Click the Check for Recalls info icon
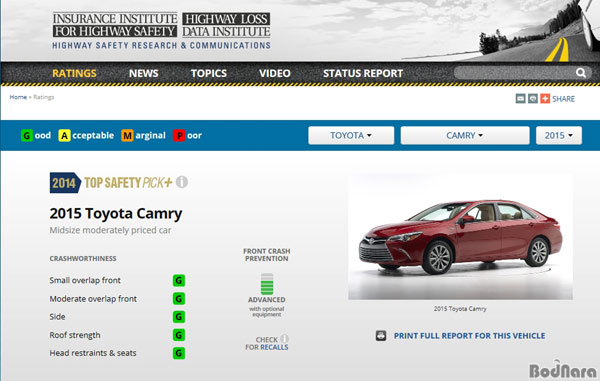This screenshot has height=381, width=600. (x=284, y=339)
